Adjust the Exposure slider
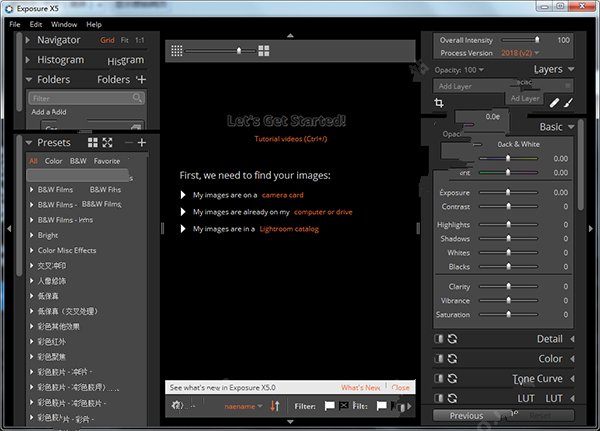 click(x=508, y=192)
